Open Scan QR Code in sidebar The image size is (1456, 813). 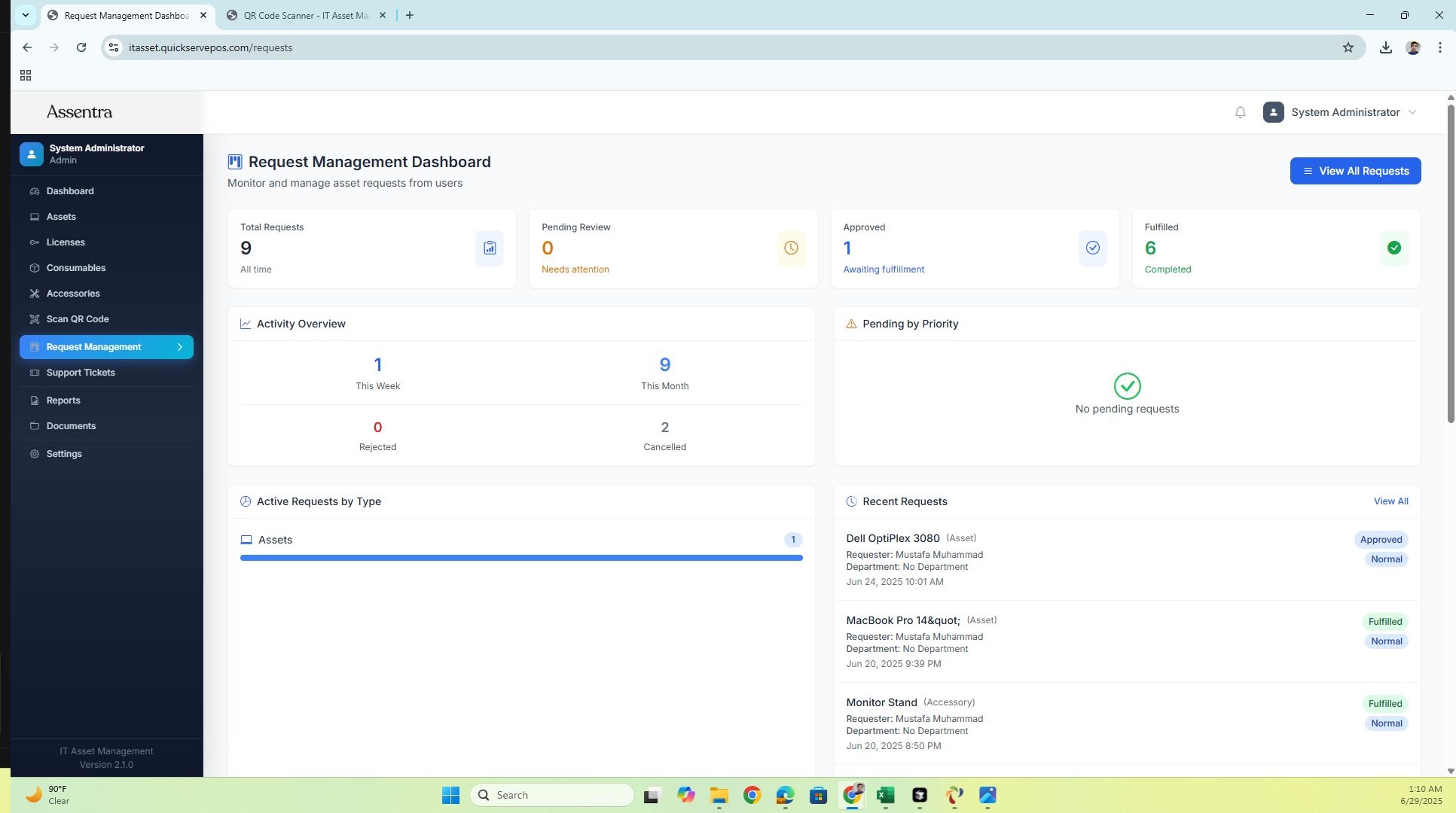pyautogui.click(x=77, y=319)
